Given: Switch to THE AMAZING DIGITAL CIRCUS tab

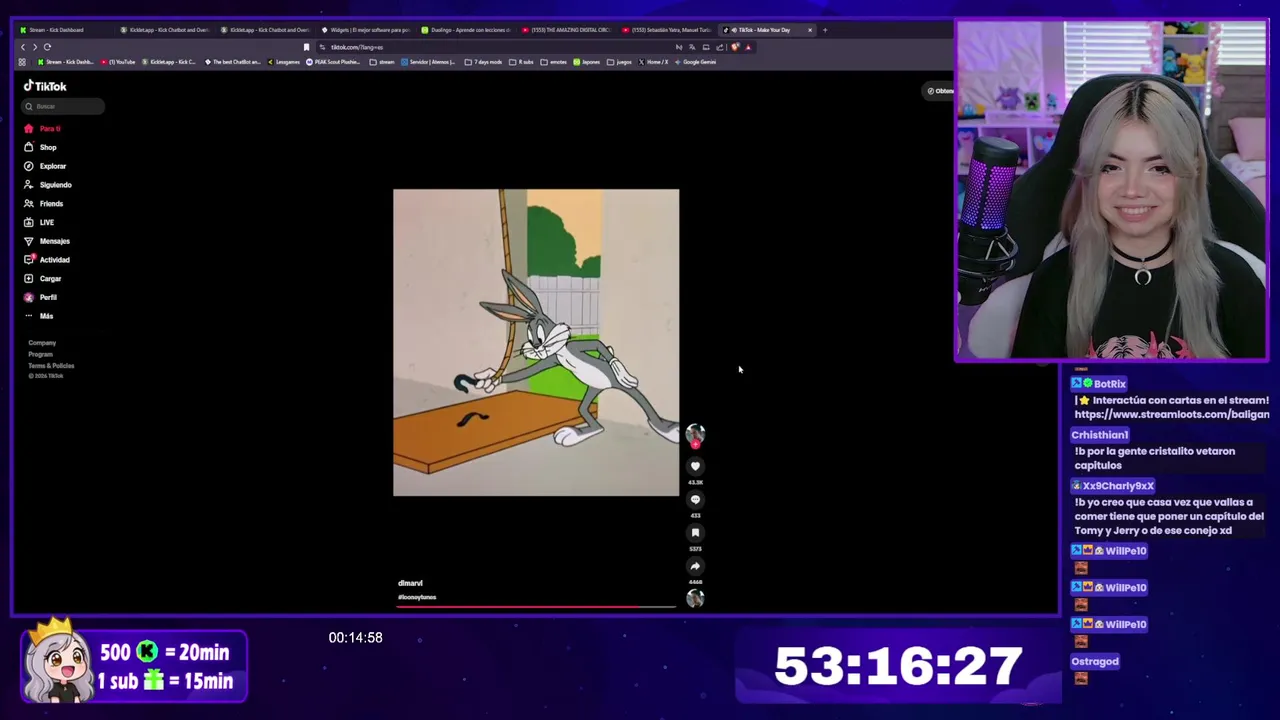Looking at the screenshot, I should pos(566,30).
